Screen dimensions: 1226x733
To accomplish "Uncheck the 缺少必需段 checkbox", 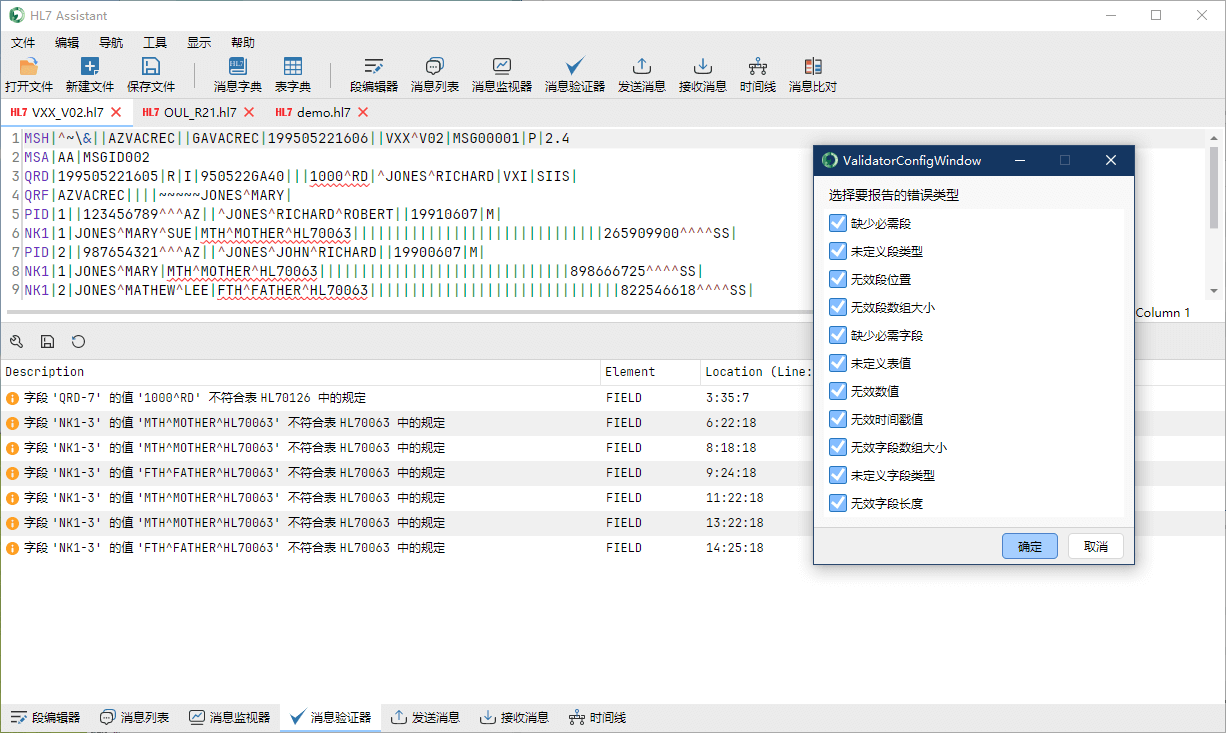I will 838,223.
